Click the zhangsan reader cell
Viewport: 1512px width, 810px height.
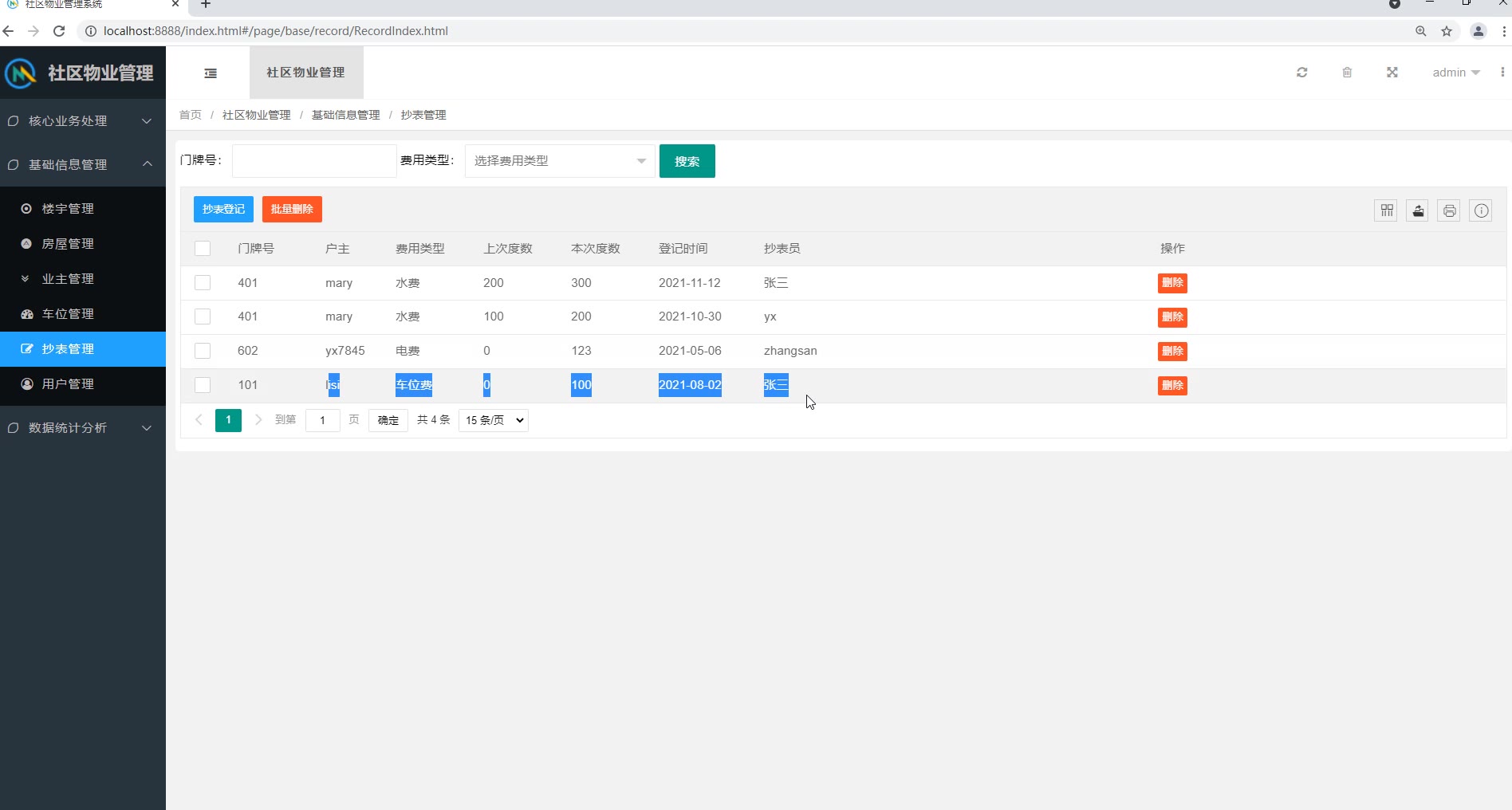(790, 351)
